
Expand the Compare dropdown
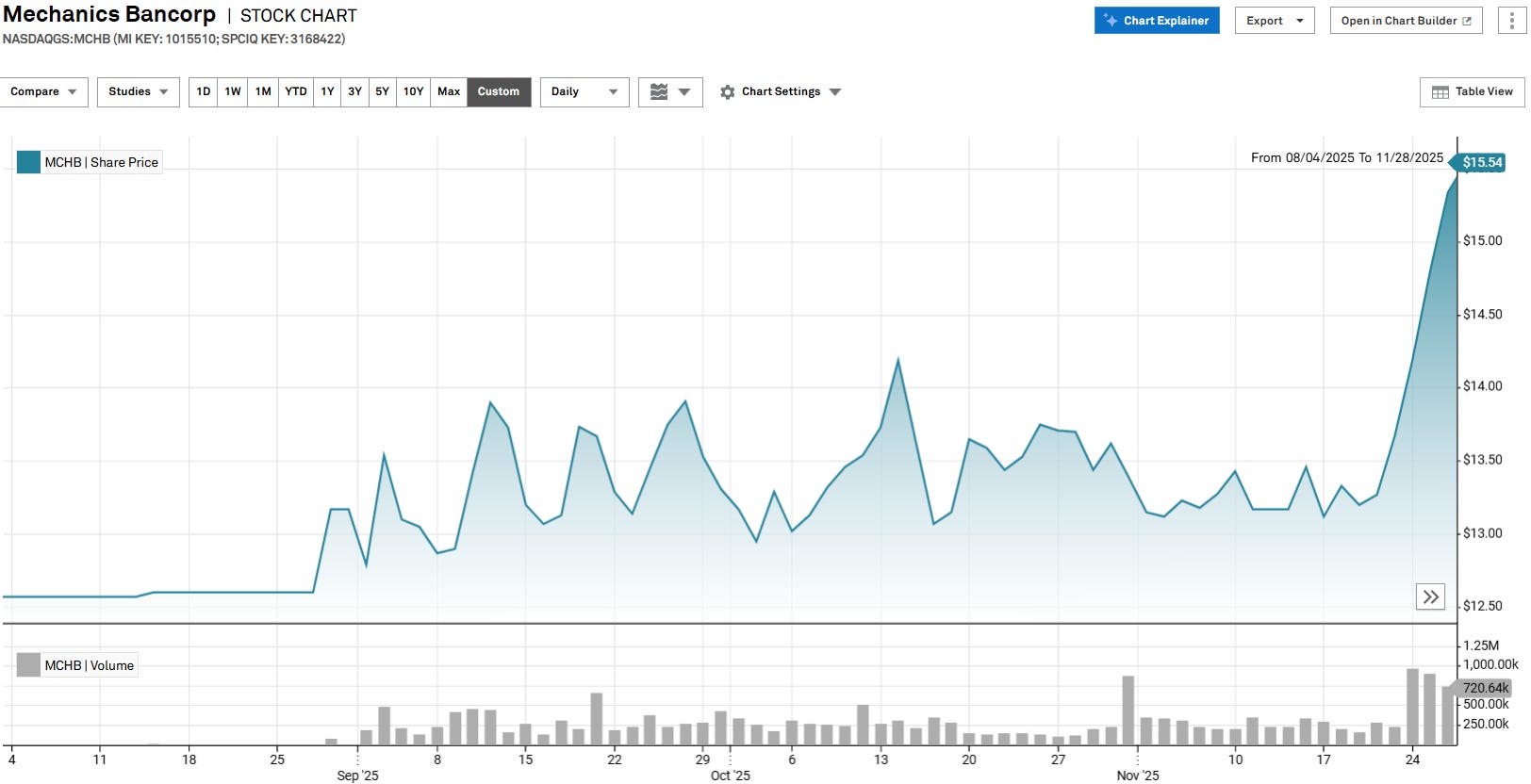(44, 91)
